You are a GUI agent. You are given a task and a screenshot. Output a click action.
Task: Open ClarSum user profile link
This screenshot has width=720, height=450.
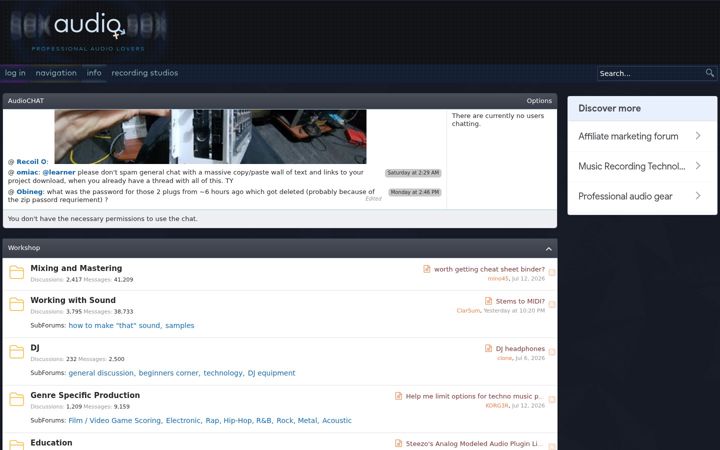[468, 311]
